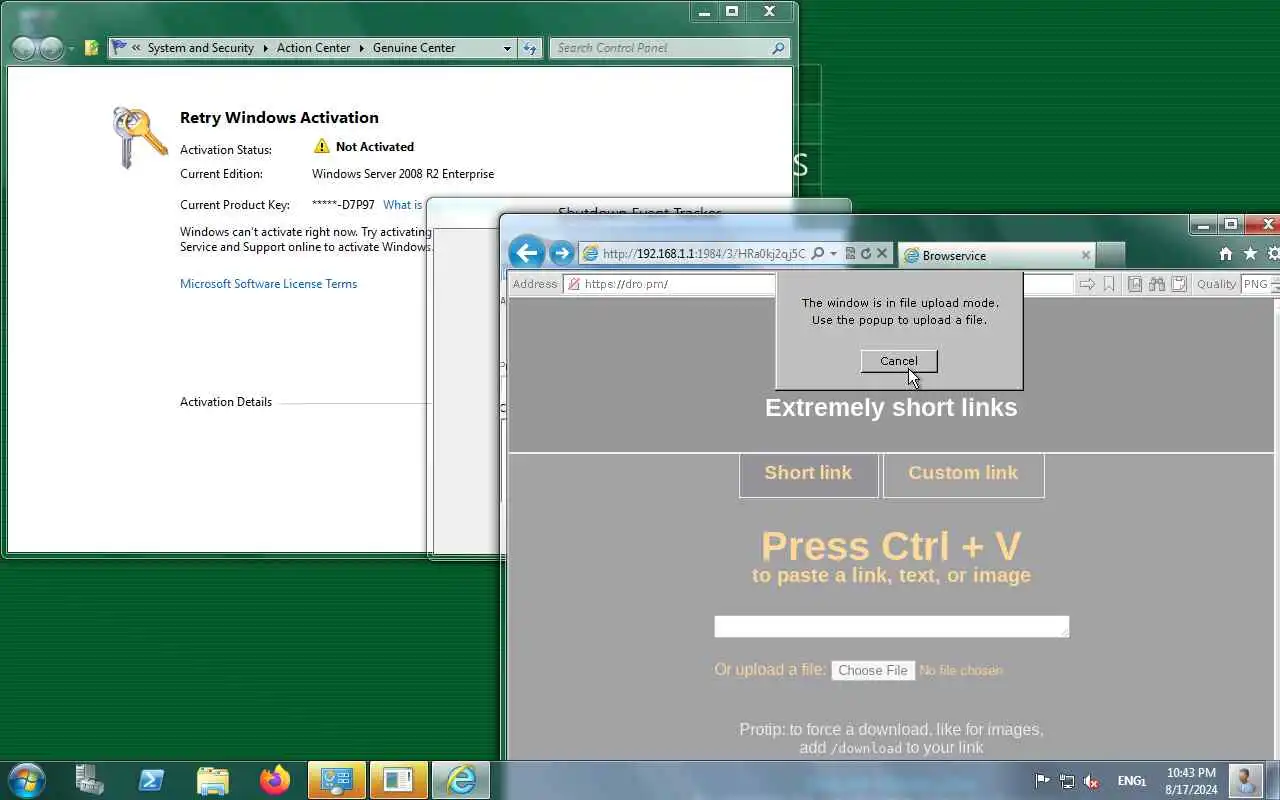
Task: Open recent pages dropdown in Control Panel
Action: point(71,48)
